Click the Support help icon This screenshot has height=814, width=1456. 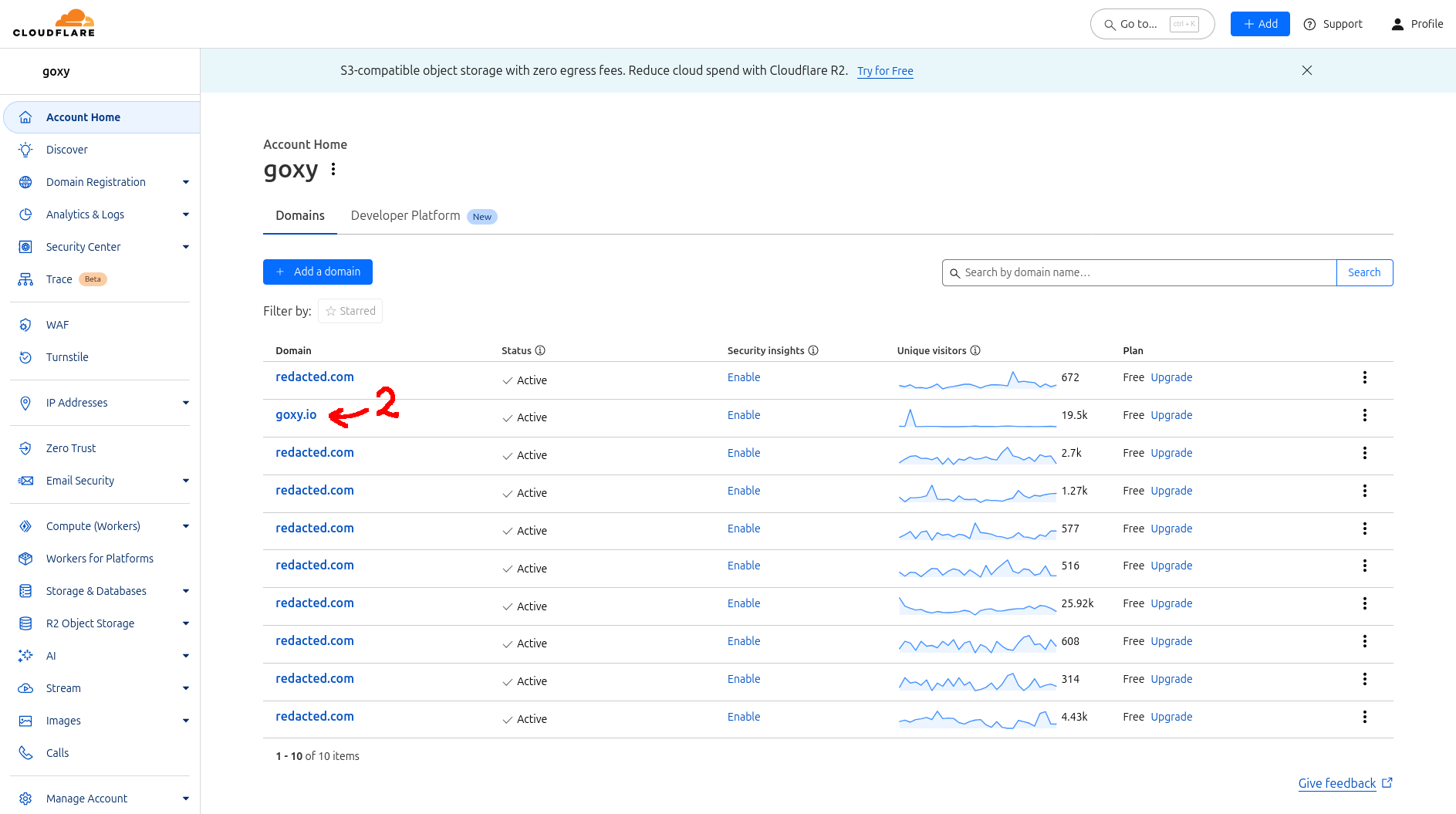point(1309,24)
